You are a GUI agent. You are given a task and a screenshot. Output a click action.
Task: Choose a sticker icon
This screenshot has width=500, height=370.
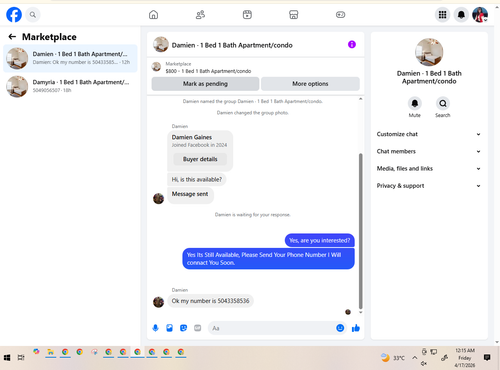coord(183,328)
